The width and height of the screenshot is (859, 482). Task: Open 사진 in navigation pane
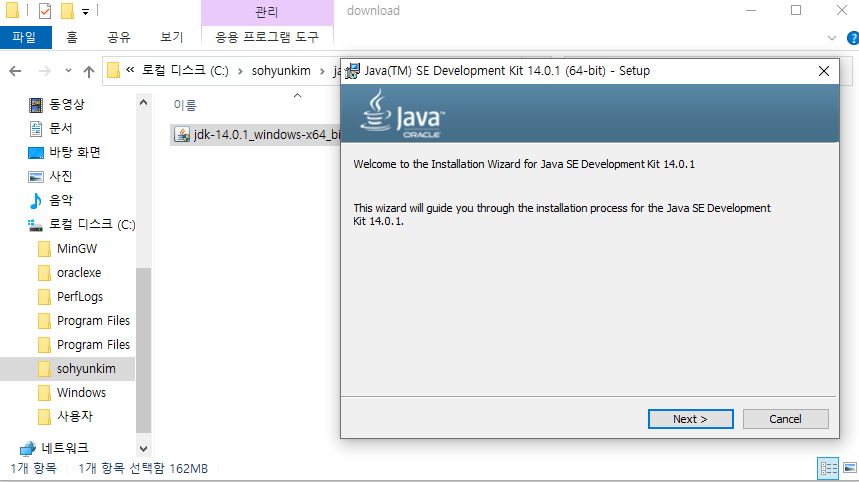[x=61, y=176]
